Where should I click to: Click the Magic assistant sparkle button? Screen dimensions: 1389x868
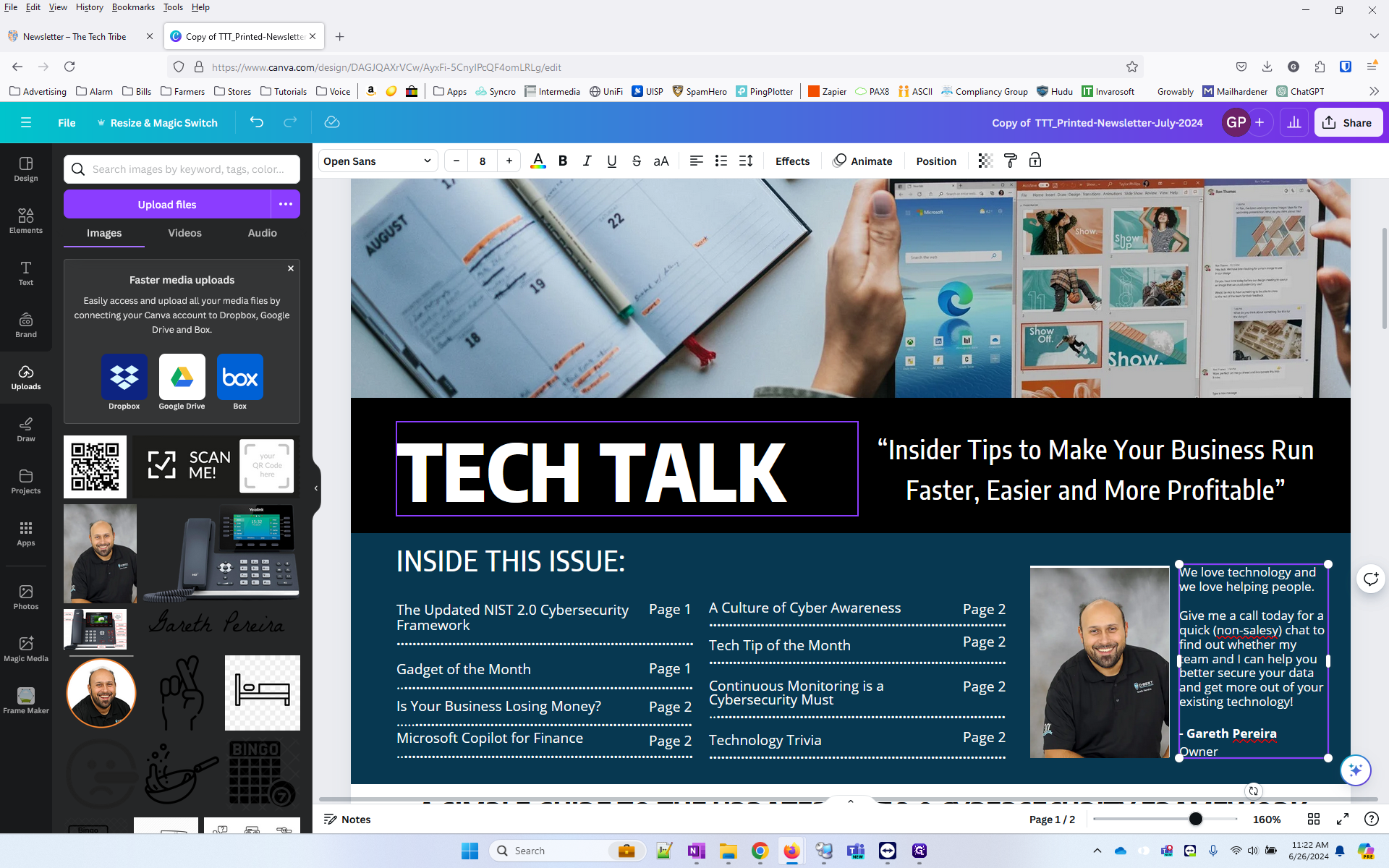[x=1355, y=770]
